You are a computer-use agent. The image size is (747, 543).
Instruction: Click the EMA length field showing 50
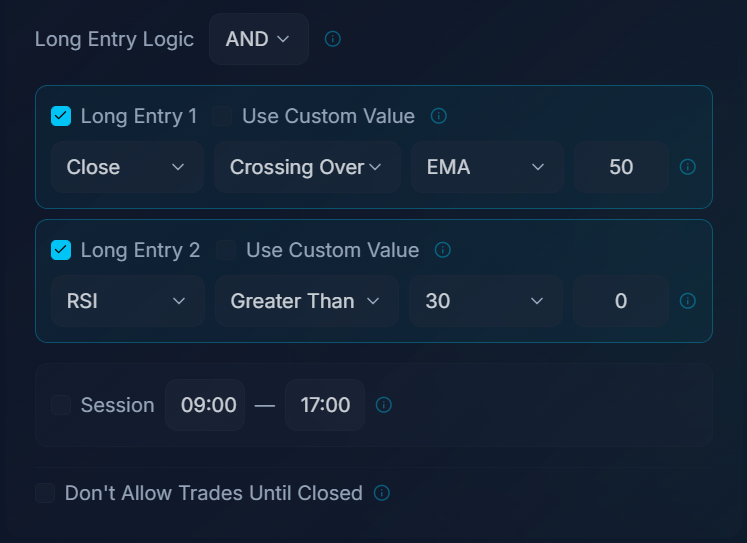pos(621,167)
